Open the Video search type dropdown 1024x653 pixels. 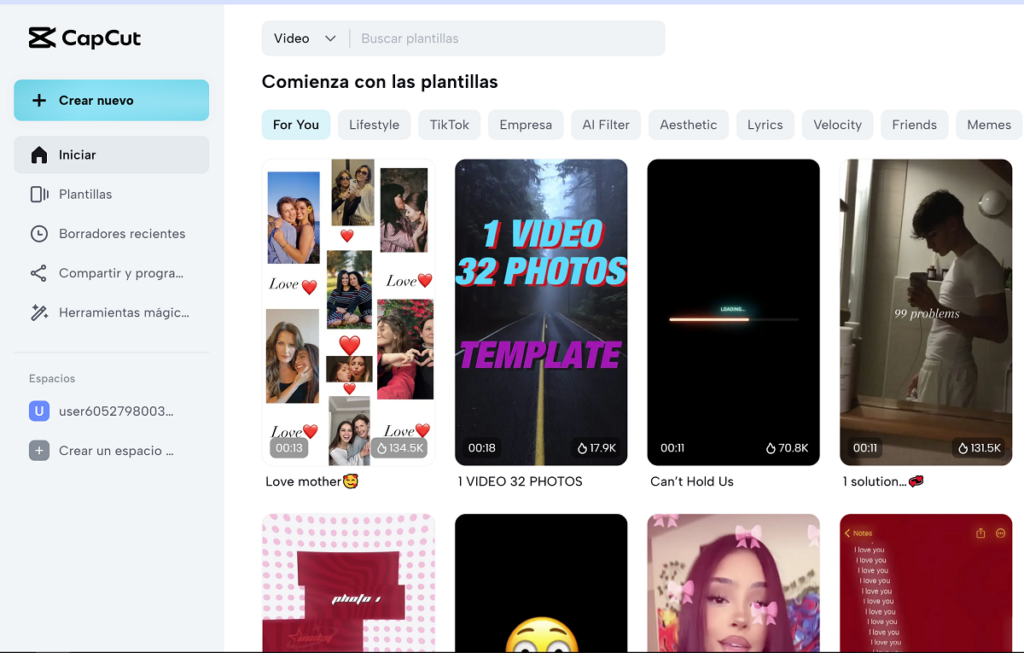tap(305, 39)
